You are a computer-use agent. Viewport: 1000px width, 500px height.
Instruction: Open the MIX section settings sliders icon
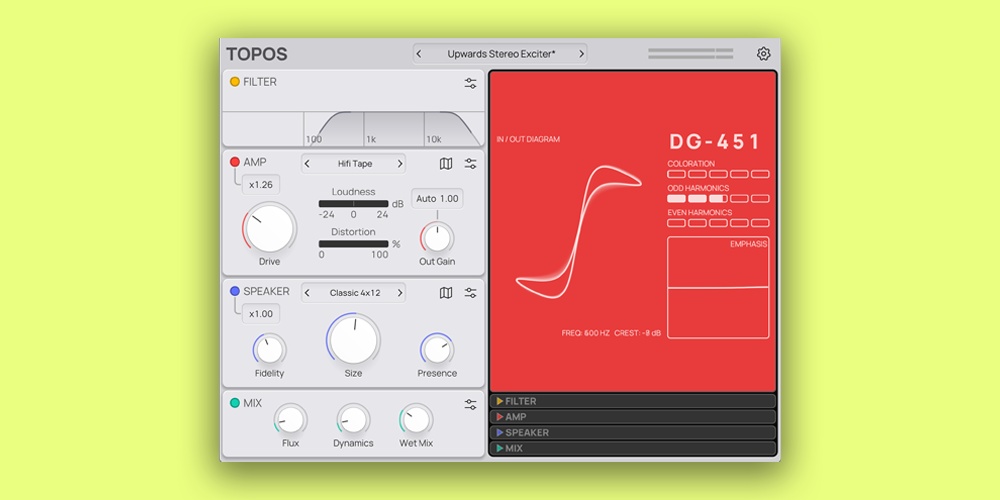pos(470,404)
